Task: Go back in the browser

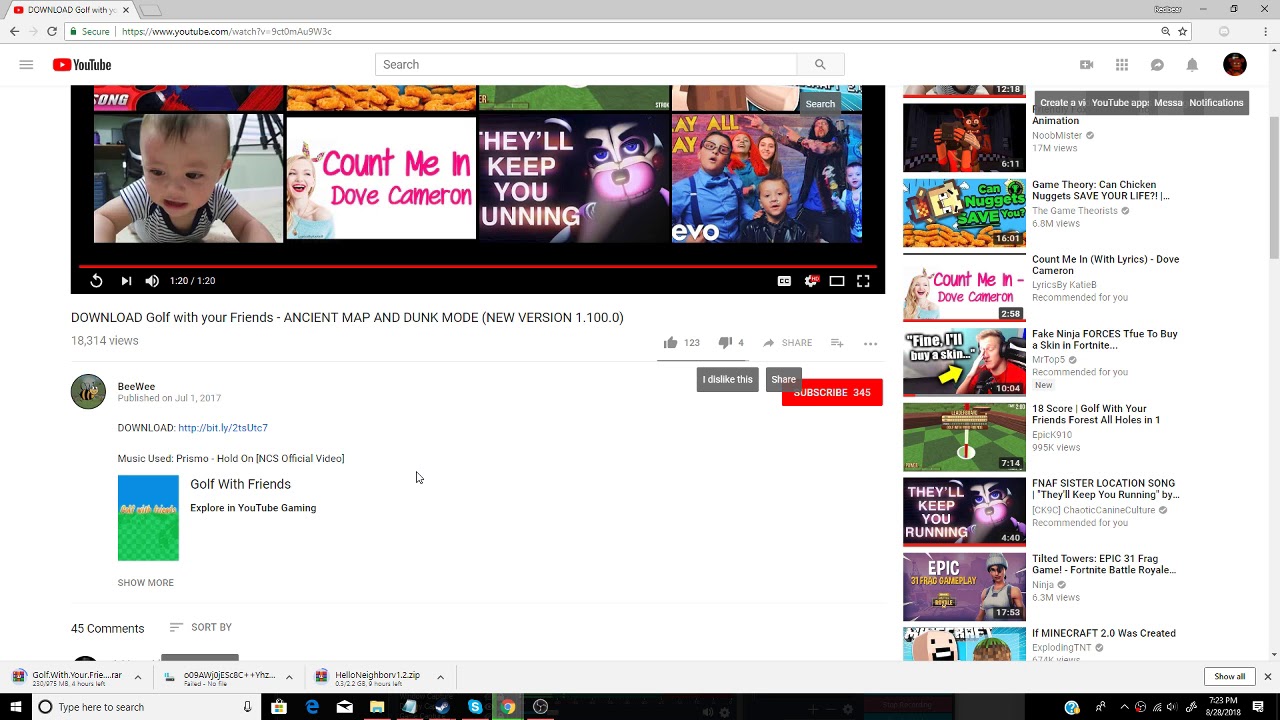Action: [14, 32]
